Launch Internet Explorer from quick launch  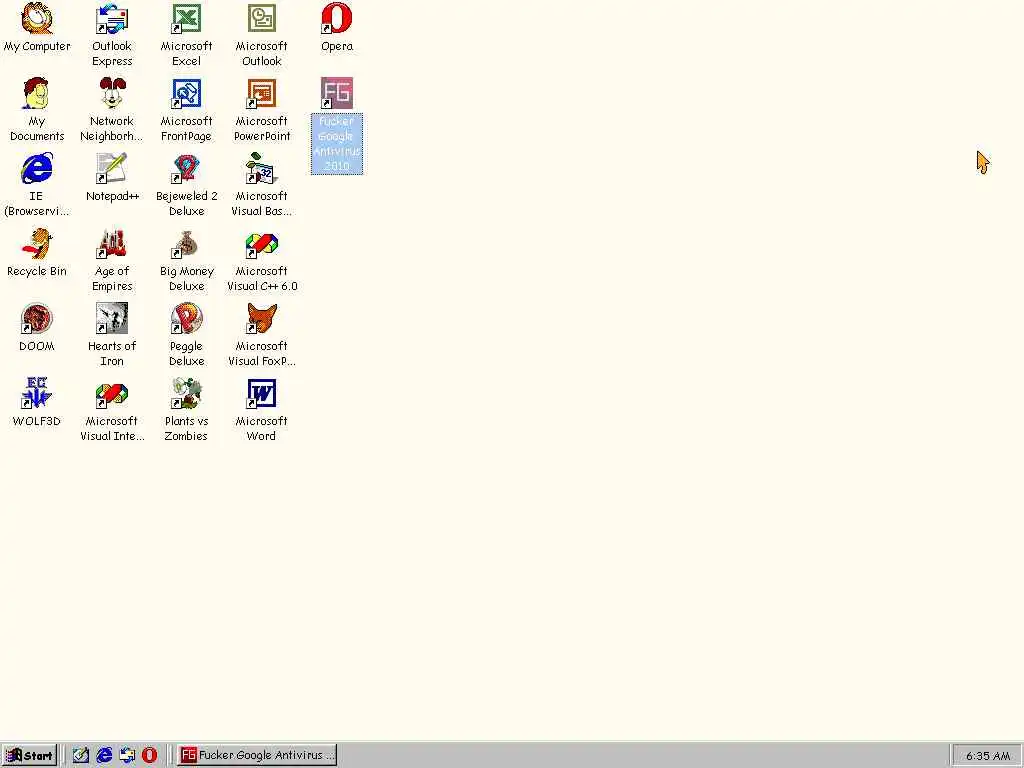point(104,755)
